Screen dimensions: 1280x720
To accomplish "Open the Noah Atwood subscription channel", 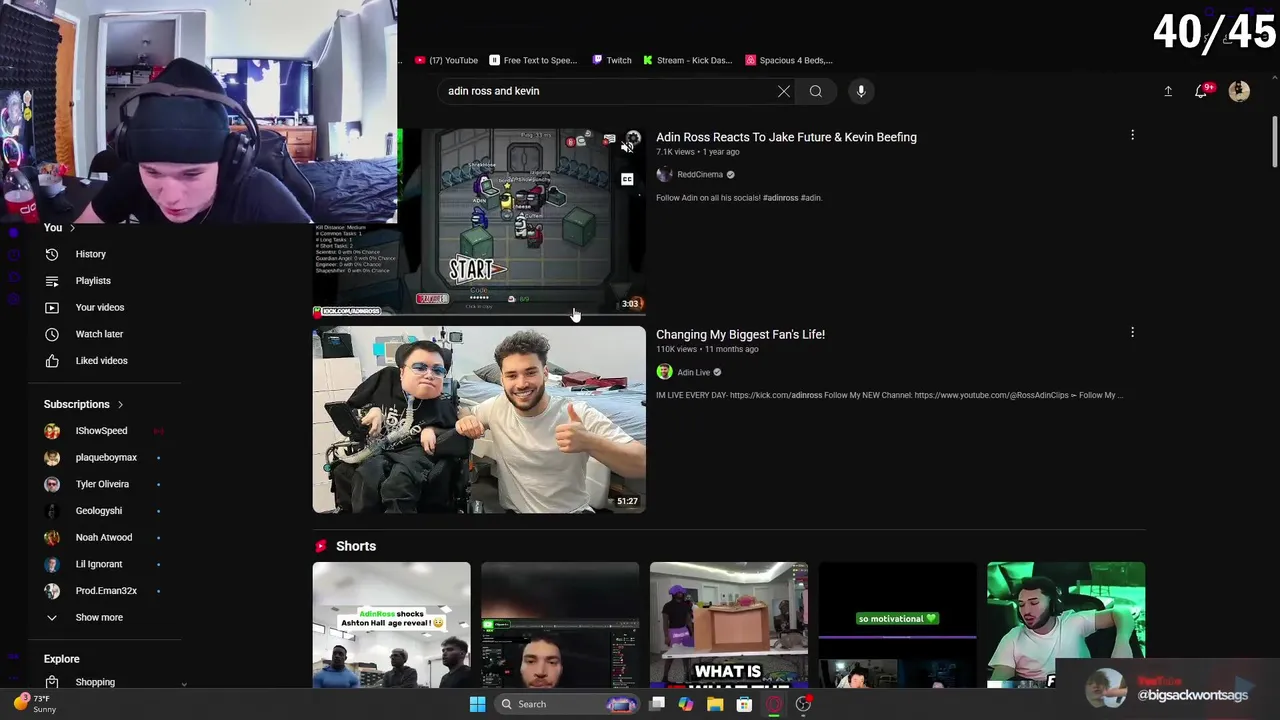I will [x=103, y=538].
